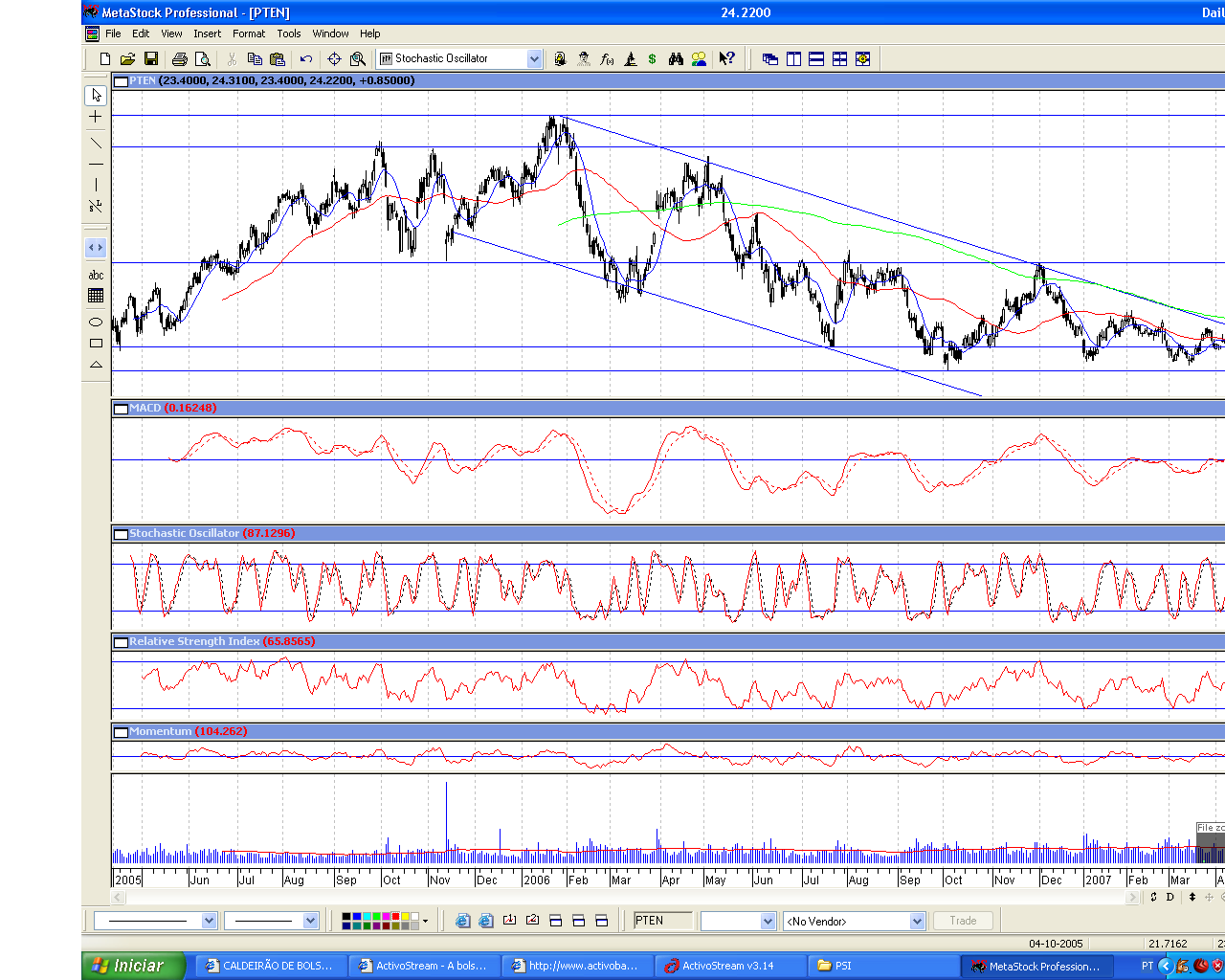Open the Stochastic Oscillator indicator dropdown
The width and height of the screenshot is (1225, 980).
(x=534, y=59)
